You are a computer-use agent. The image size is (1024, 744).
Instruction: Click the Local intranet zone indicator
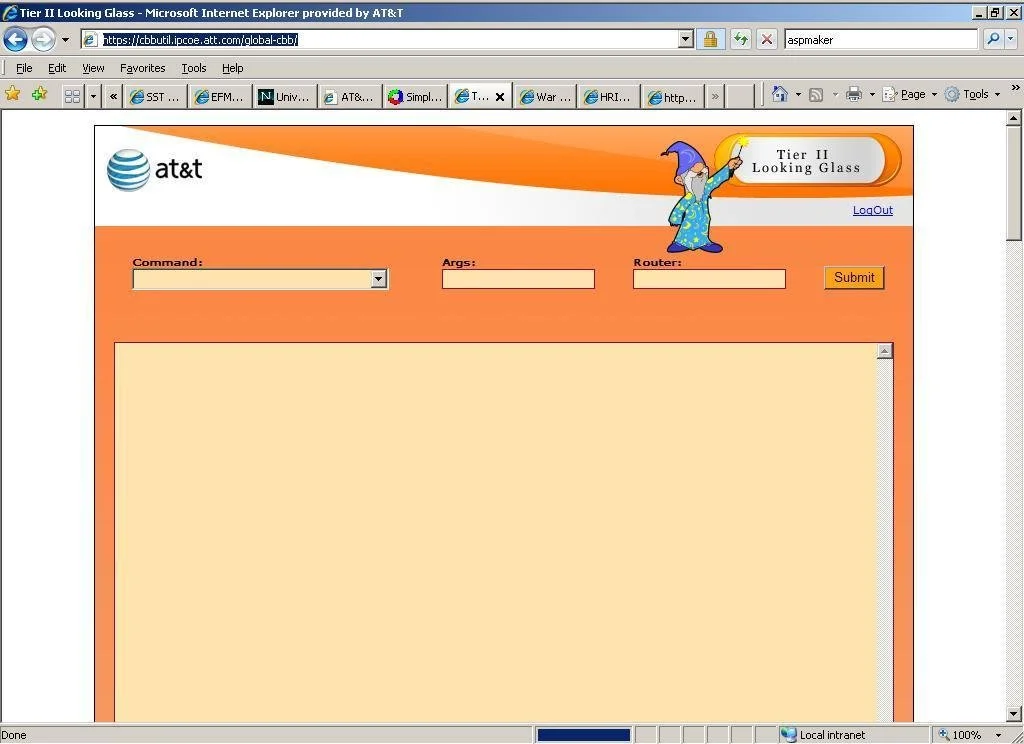tap(824, 735)
